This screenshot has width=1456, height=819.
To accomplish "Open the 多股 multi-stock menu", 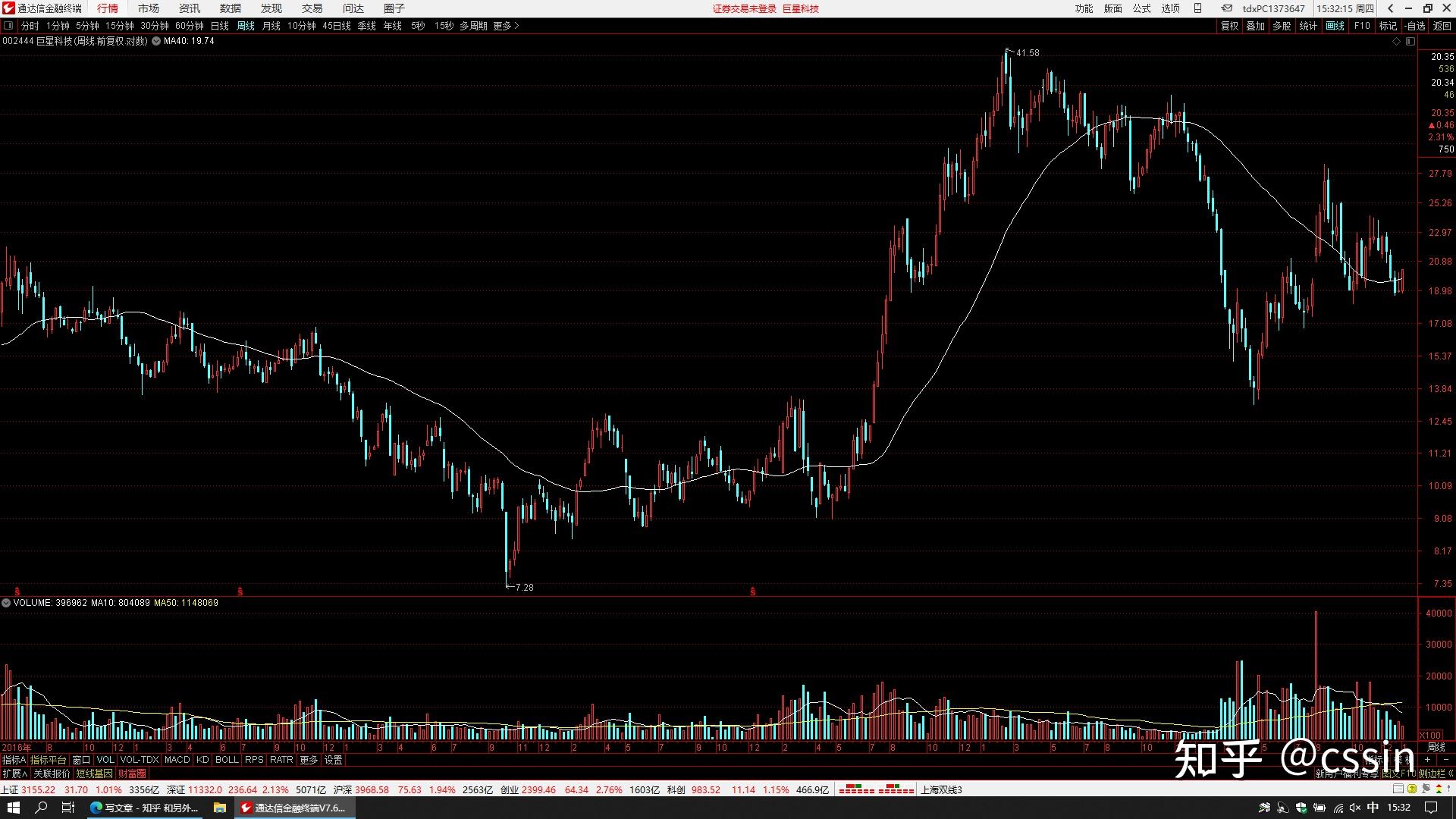I will 1282,26.
